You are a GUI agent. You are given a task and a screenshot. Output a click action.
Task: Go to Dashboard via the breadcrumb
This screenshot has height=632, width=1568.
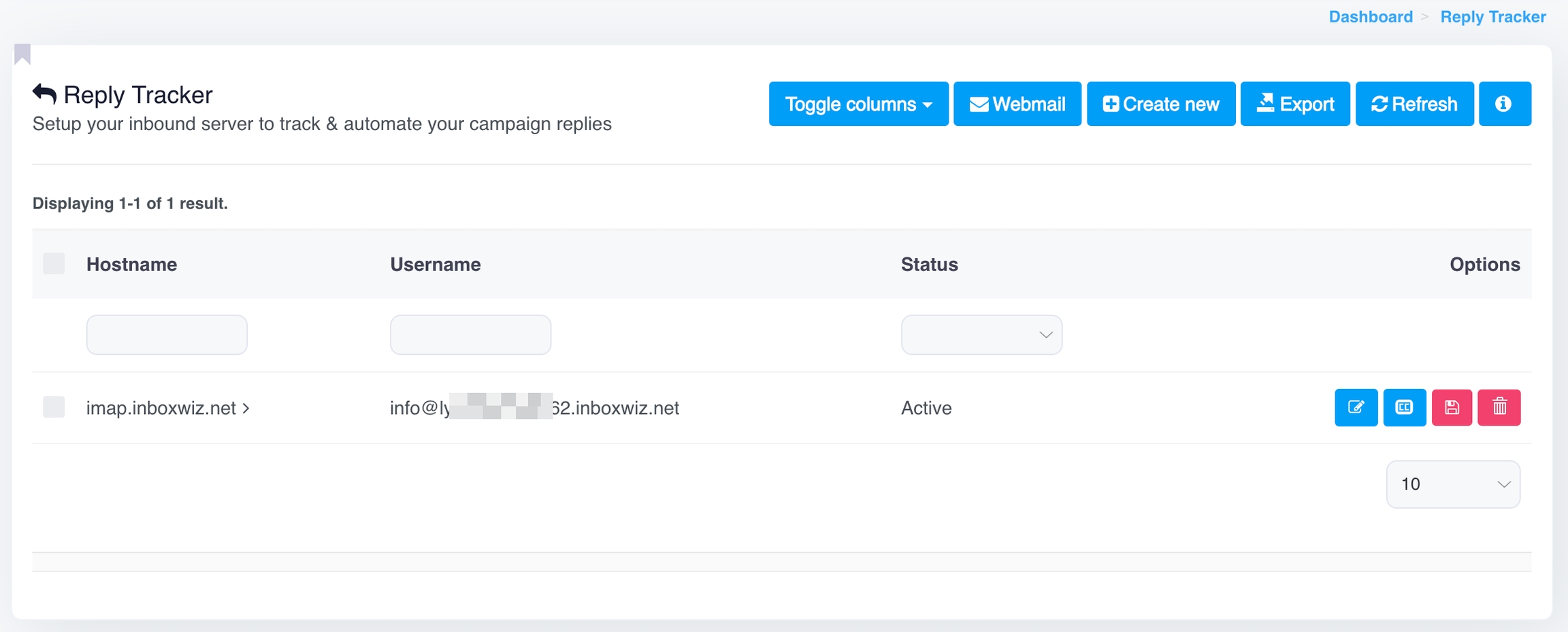click(1370, 17)
